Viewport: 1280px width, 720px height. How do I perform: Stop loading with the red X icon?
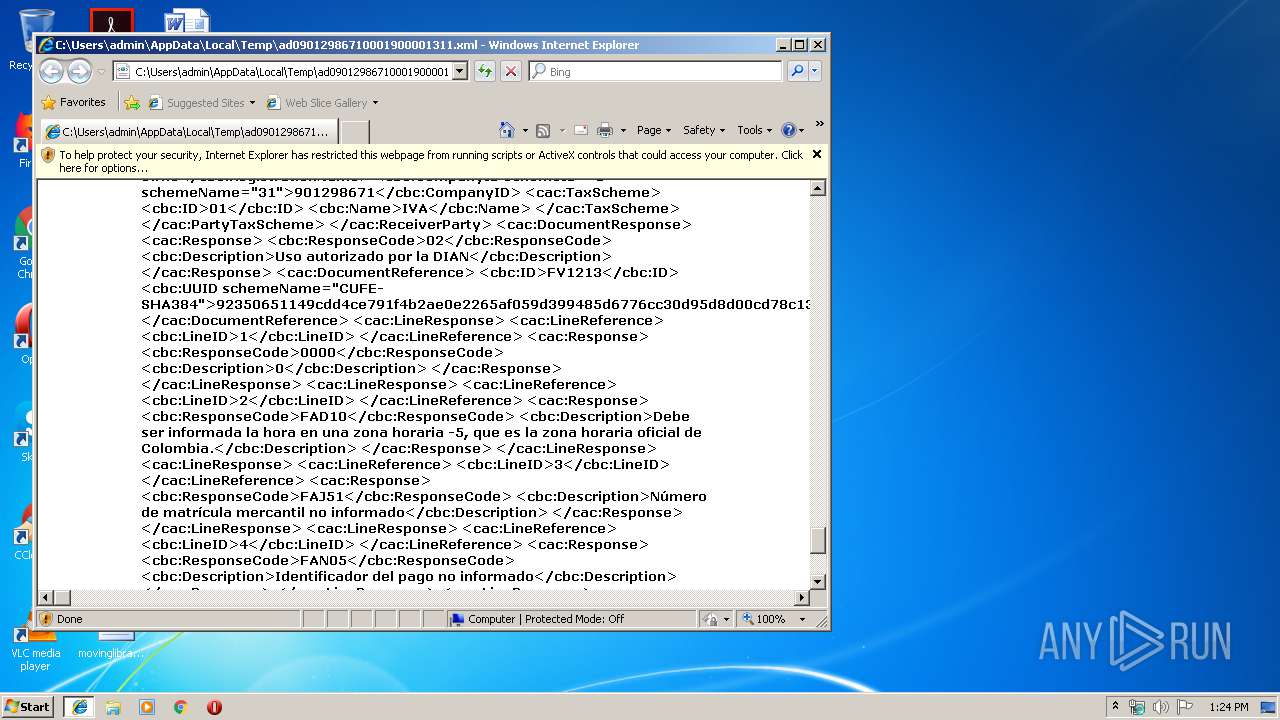[x=511, y=71]
